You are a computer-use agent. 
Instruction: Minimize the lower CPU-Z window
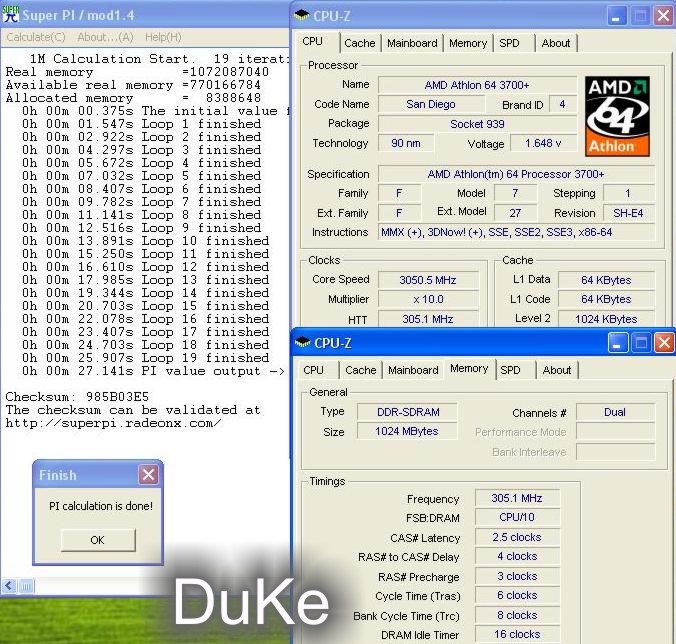click(617, 343)
